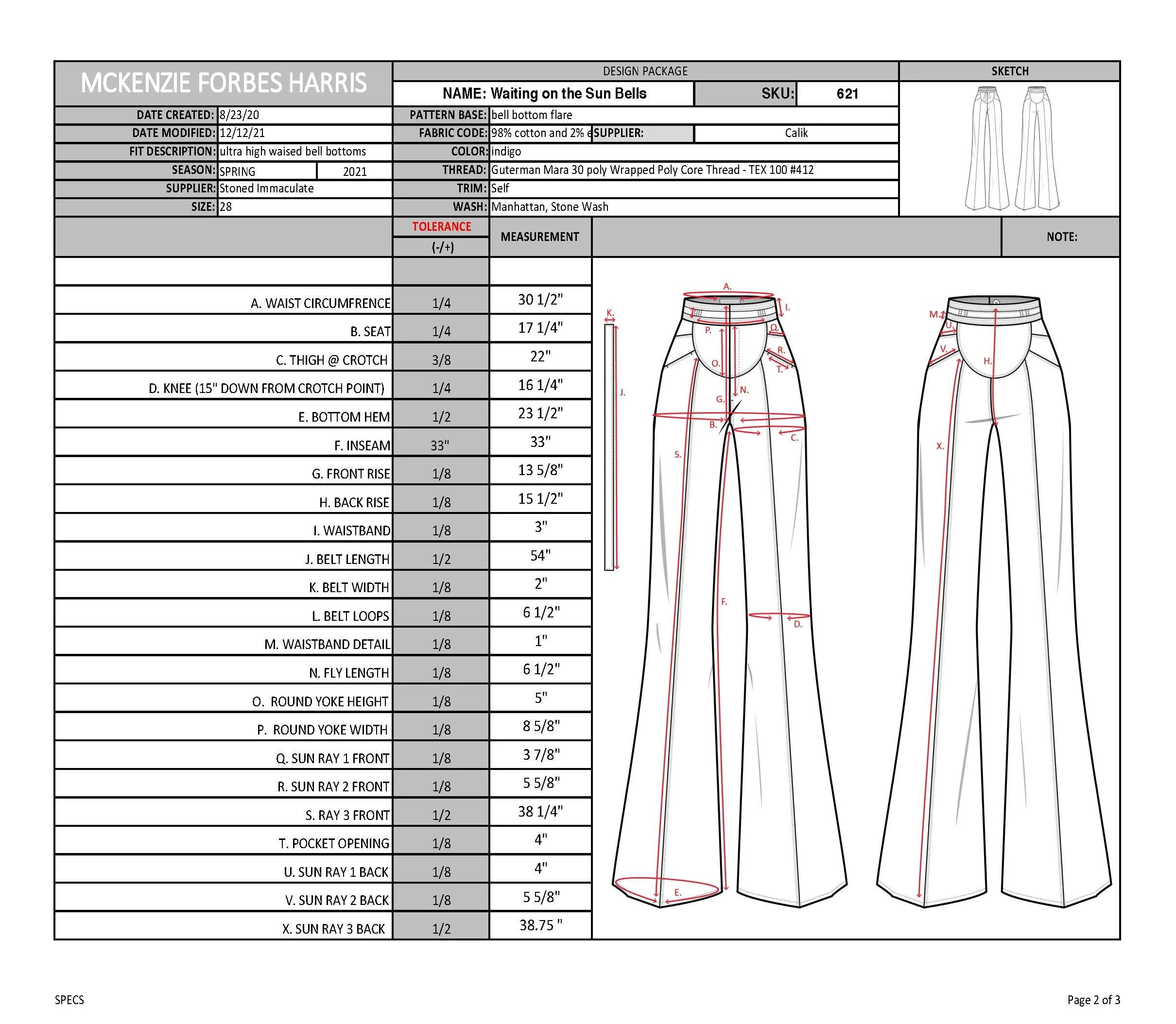Image resolution: width=1176 pixels, height=1024 pixels.
Task: Select the NOTE: header cell
Action: [x=1061, y=237]
